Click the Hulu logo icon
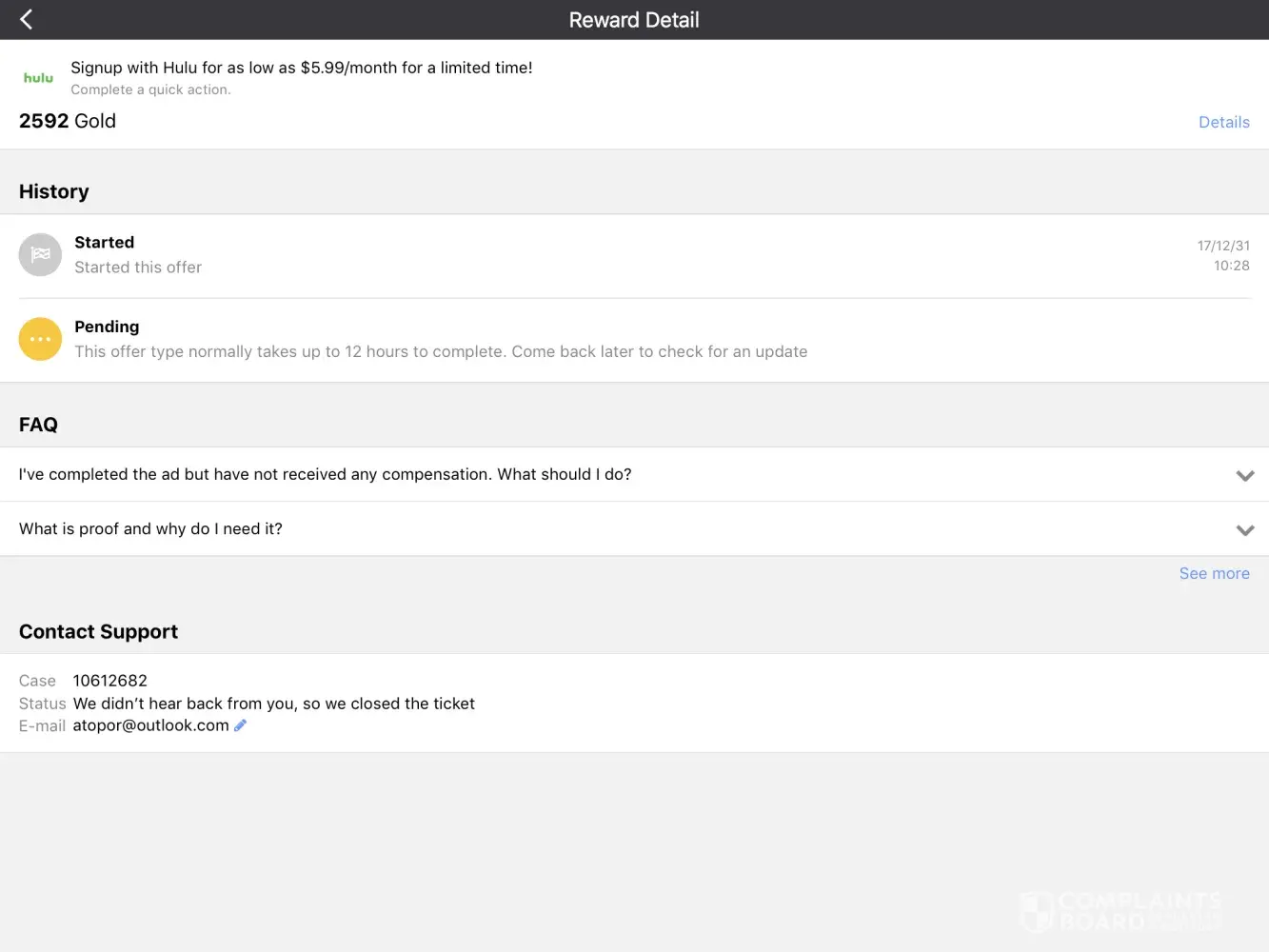The image size is (1269, 952). pos(38,78)
